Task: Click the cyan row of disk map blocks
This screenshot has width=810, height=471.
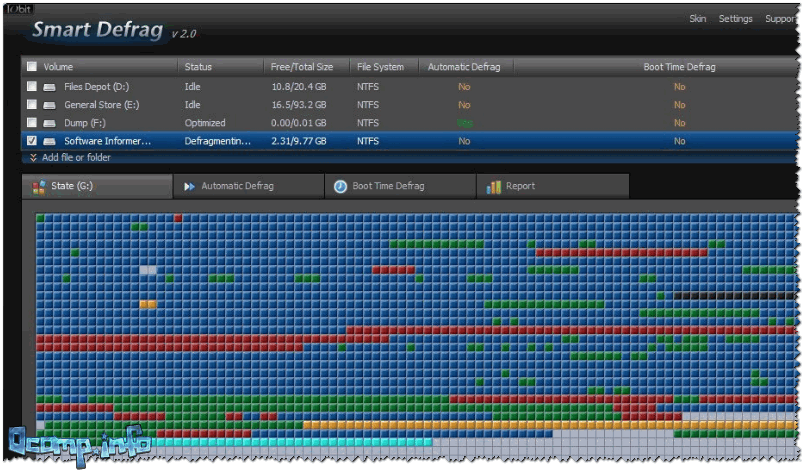Action: pyautogui.click(x=293, y=442)
